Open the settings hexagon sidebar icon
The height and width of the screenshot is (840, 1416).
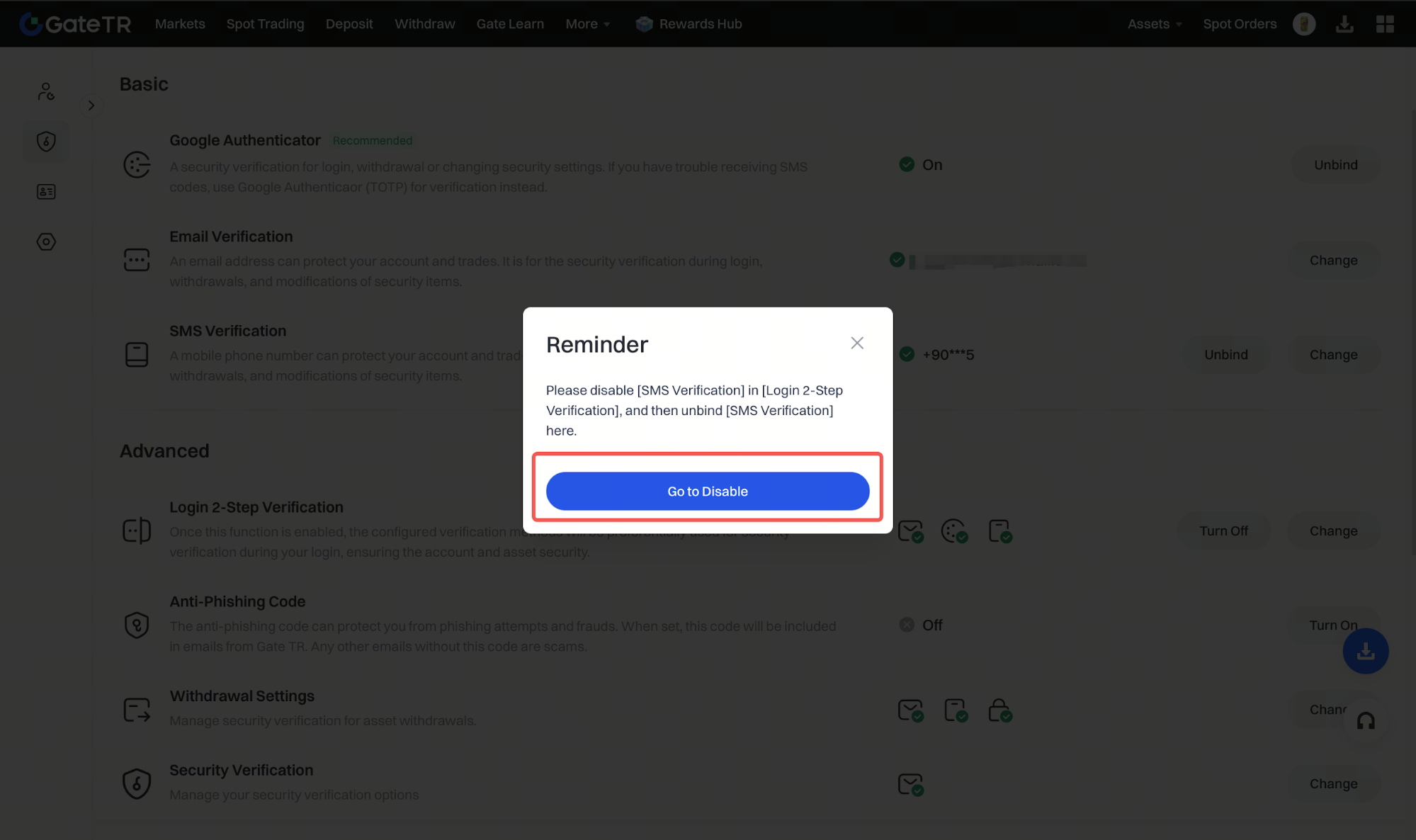(x=46, y=242)
